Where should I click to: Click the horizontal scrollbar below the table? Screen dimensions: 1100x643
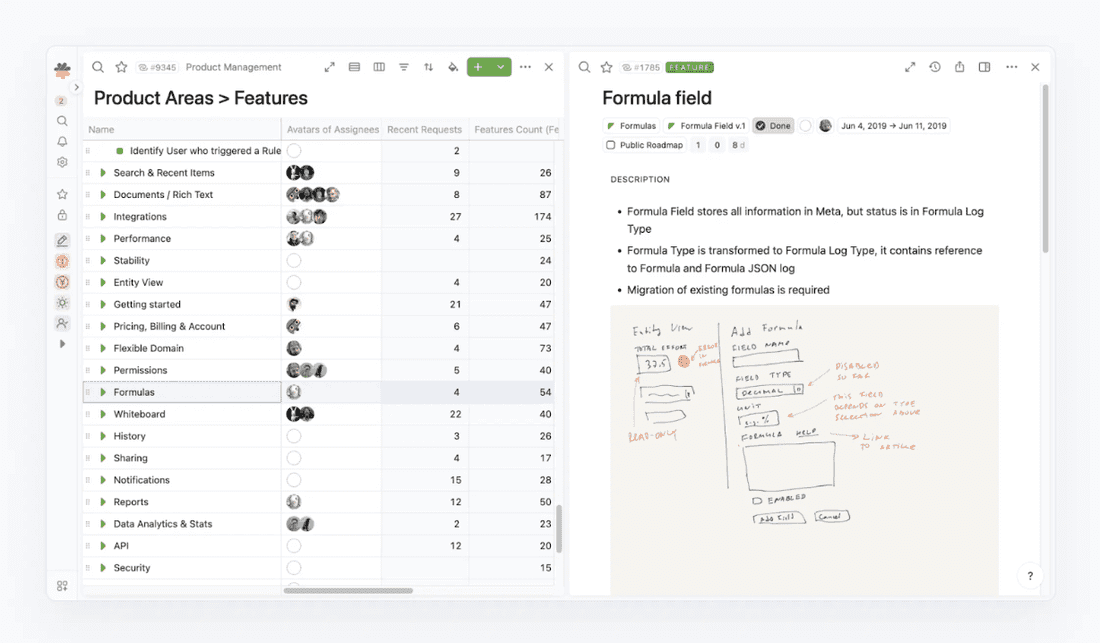(350, 590)
